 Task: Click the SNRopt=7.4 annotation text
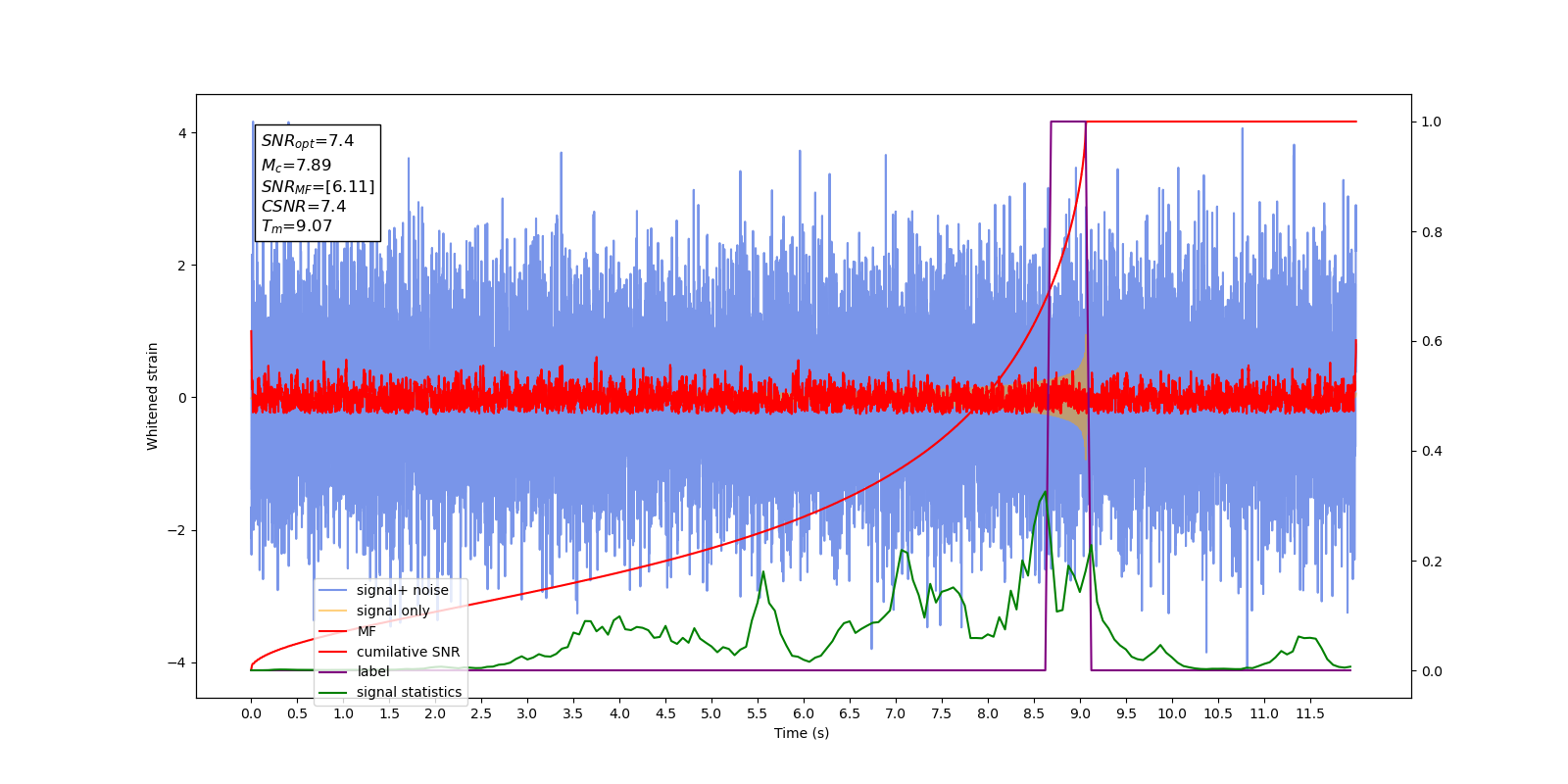(308, 141)
